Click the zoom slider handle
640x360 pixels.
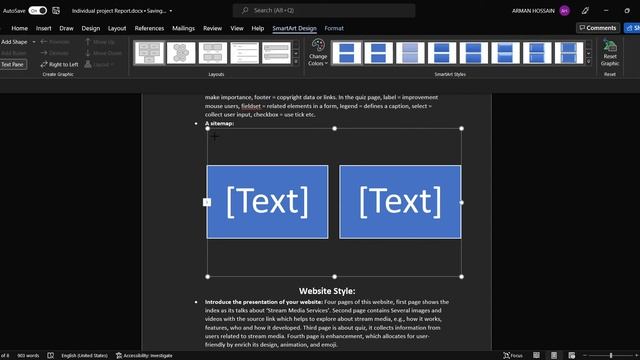tap(611, 356)
